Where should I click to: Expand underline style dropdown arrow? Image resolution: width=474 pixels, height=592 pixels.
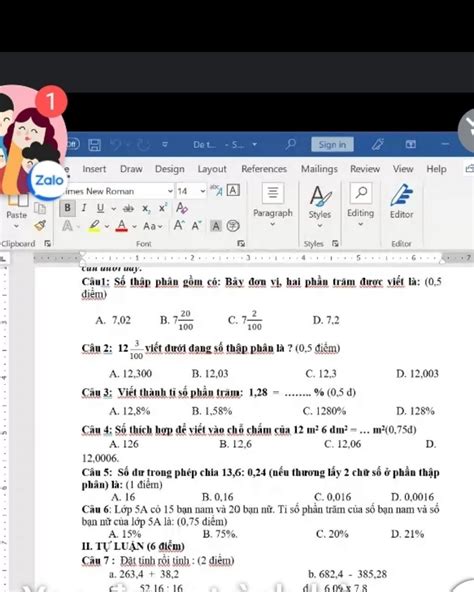click(113, 208)
